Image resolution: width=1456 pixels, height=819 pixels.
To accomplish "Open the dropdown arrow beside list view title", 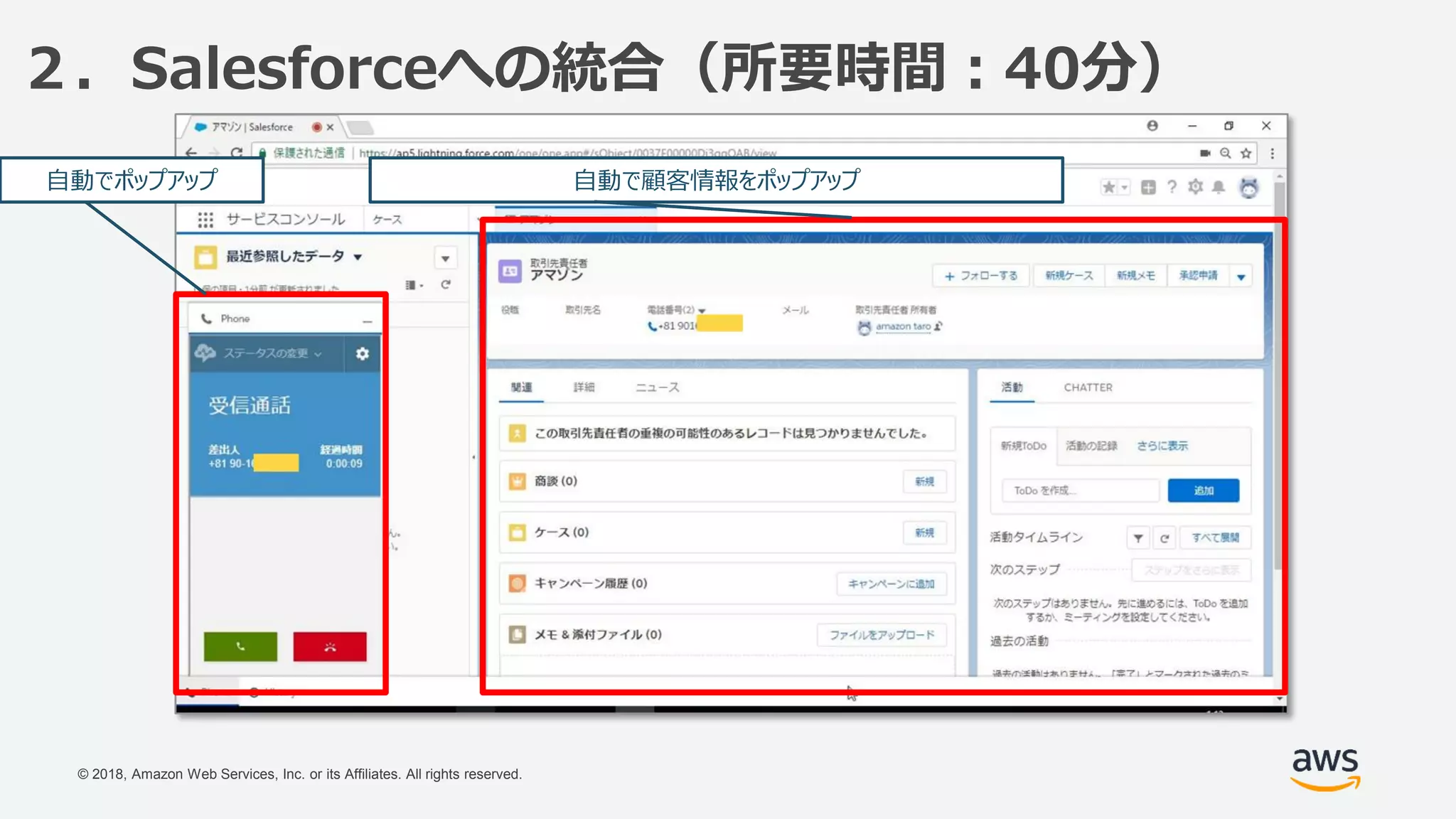I will pyautogui.click(x=446, y=258).
